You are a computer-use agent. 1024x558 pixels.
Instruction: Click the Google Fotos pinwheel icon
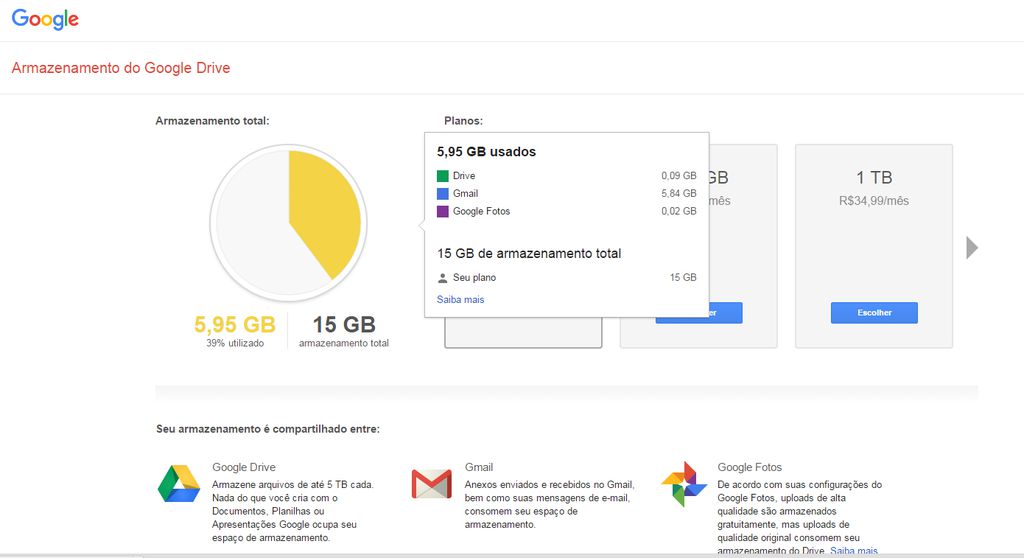684,484
